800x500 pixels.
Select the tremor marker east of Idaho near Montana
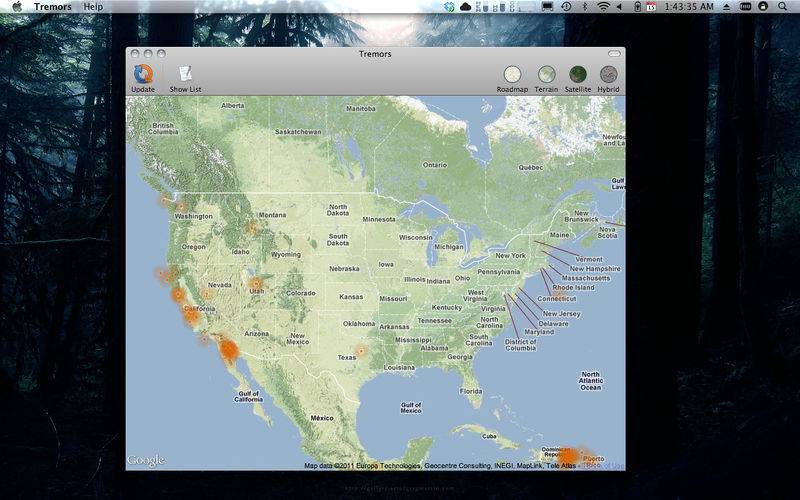[x=252, y=228]
